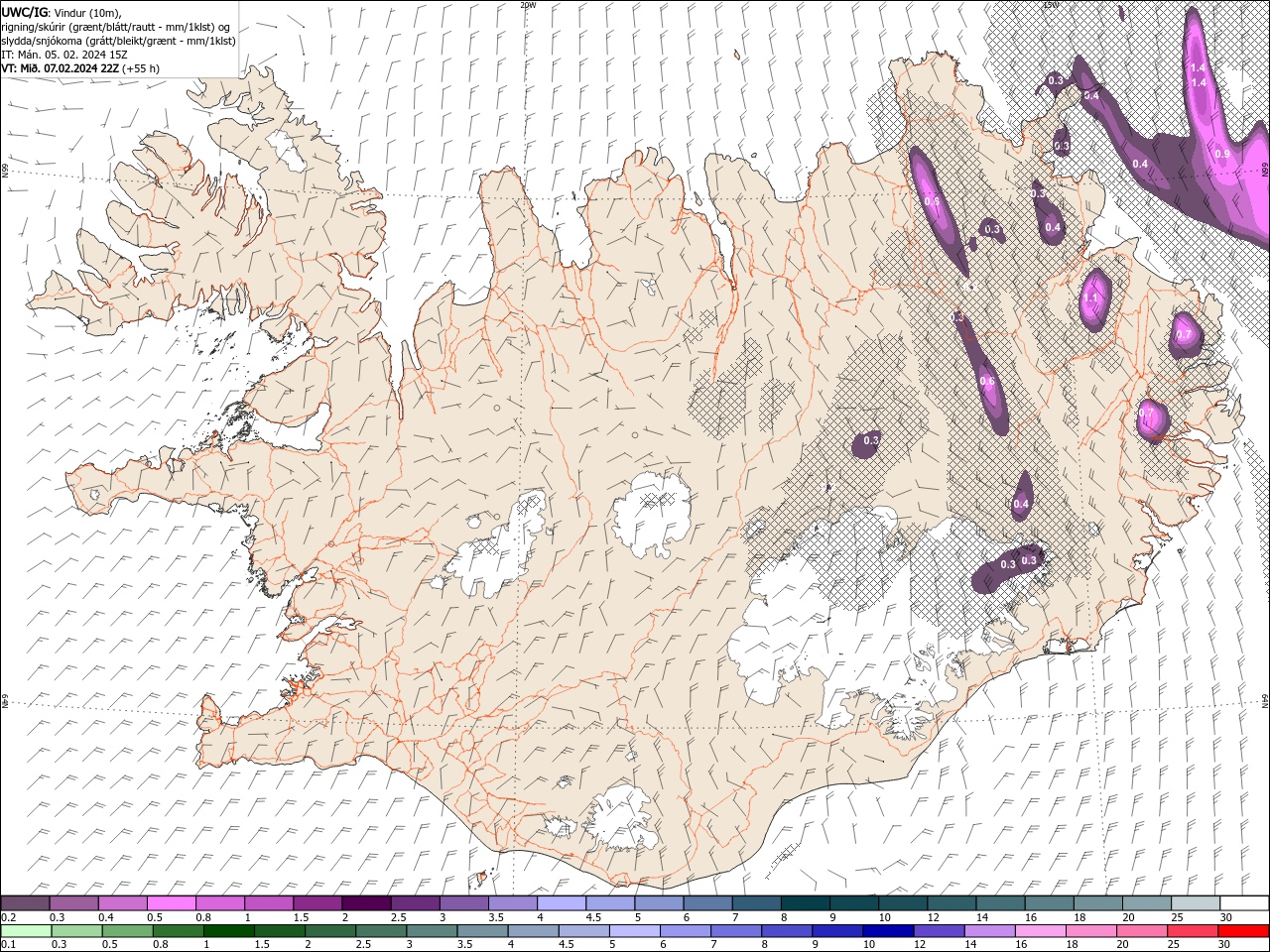Select the violet 14 swatch in bottom legend
The width and height of the screenshot is (1270, 952).
pos(989,931)
